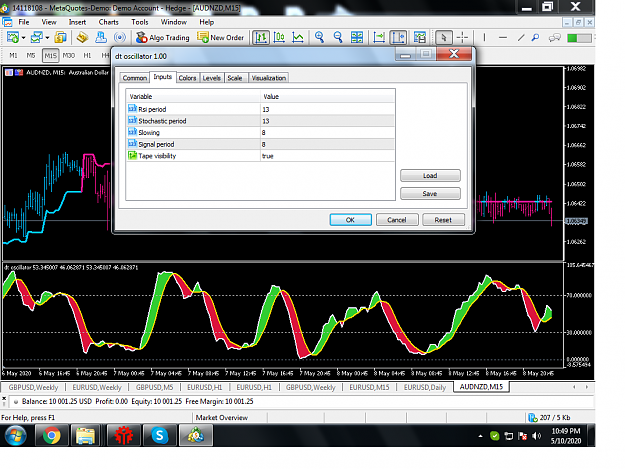Open the Charts menu
This screenshot has width=625, height=469.
108,22
